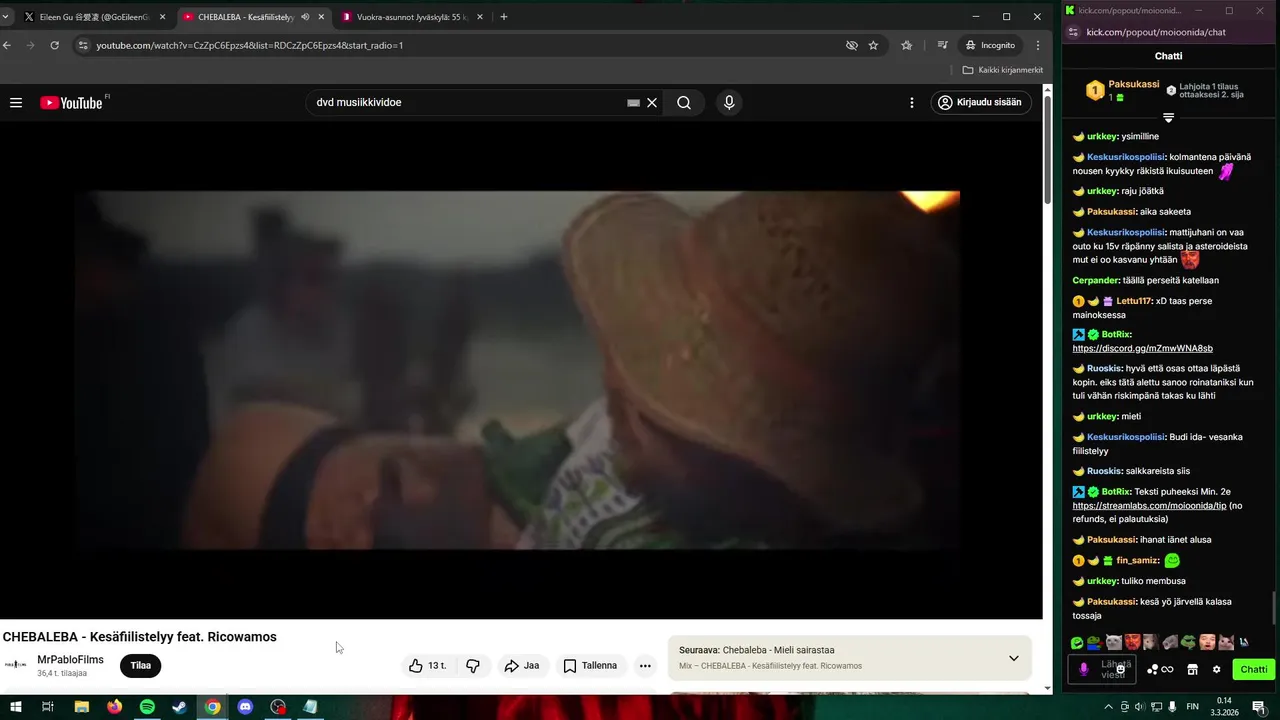This screenshot has height=720, width=1280.
Task: Mute the CHEBALEBA tab audio
Action: [305, 17]
